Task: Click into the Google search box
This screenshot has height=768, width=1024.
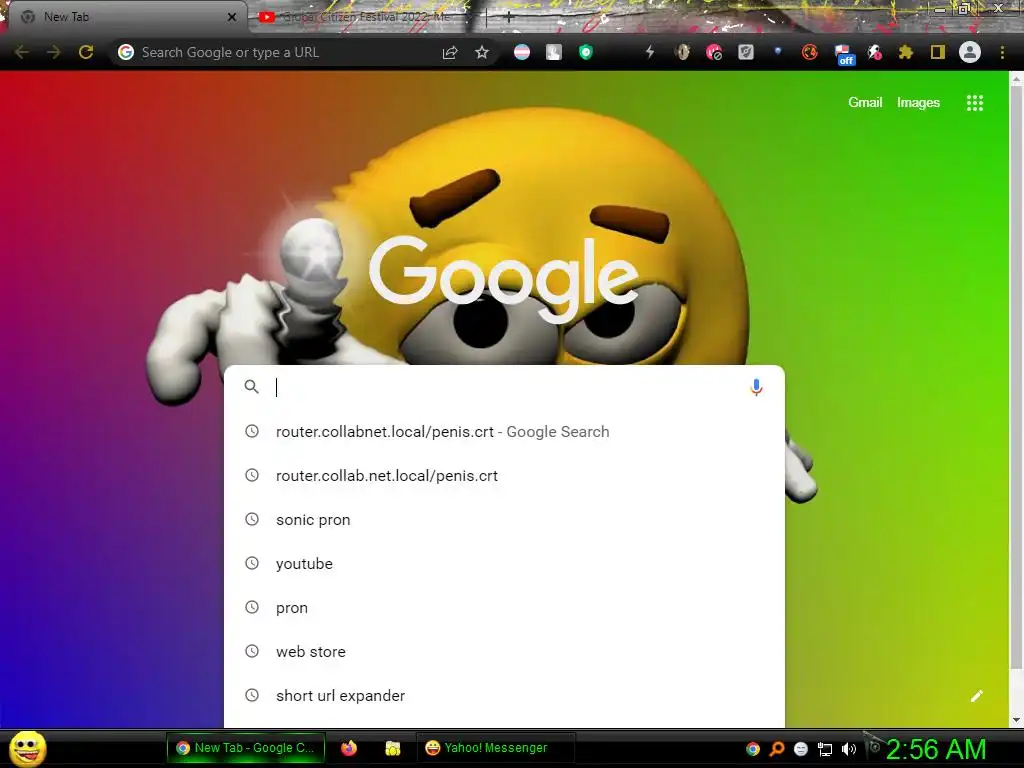Action: (x=503, y=387)
